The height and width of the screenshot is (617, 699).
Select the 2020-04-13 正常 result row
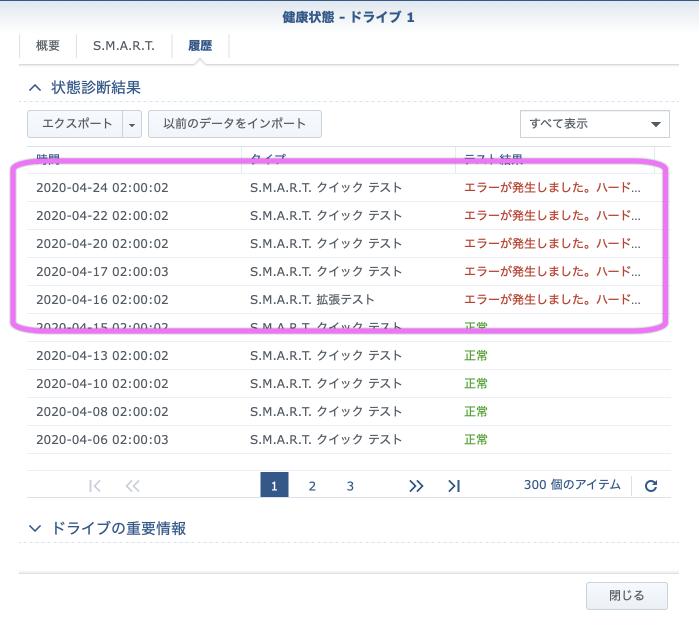pyautogui.click(x=340, y=355)
